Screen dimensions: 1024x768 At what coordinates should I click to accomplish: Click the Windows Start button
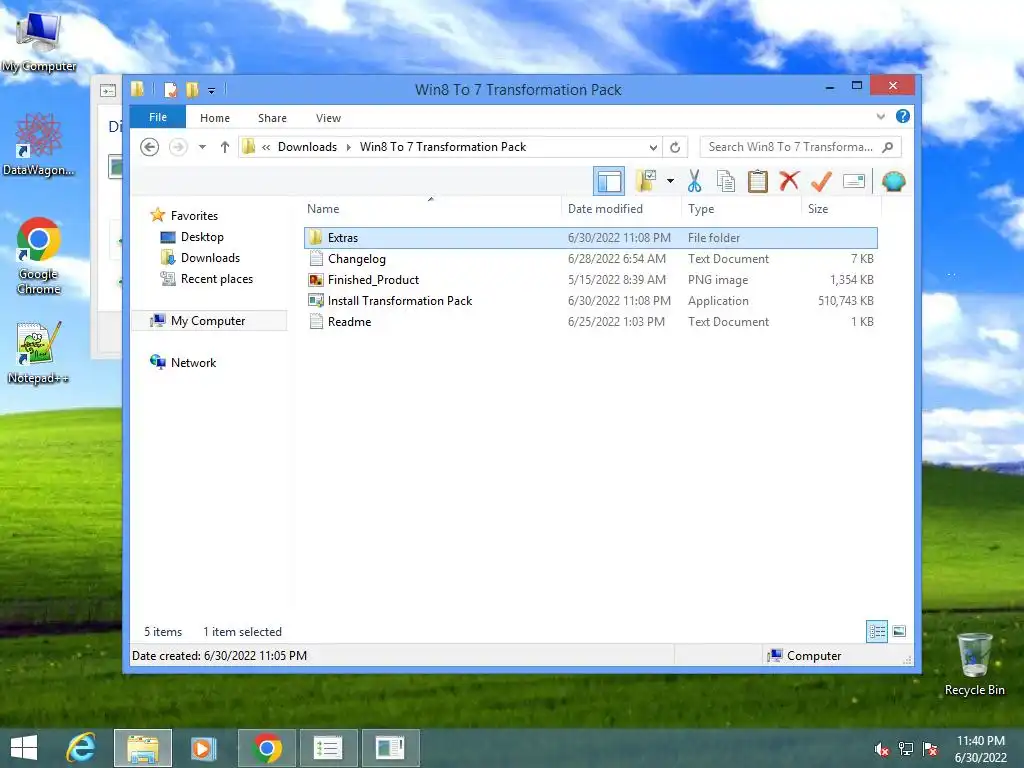[24, 748]
